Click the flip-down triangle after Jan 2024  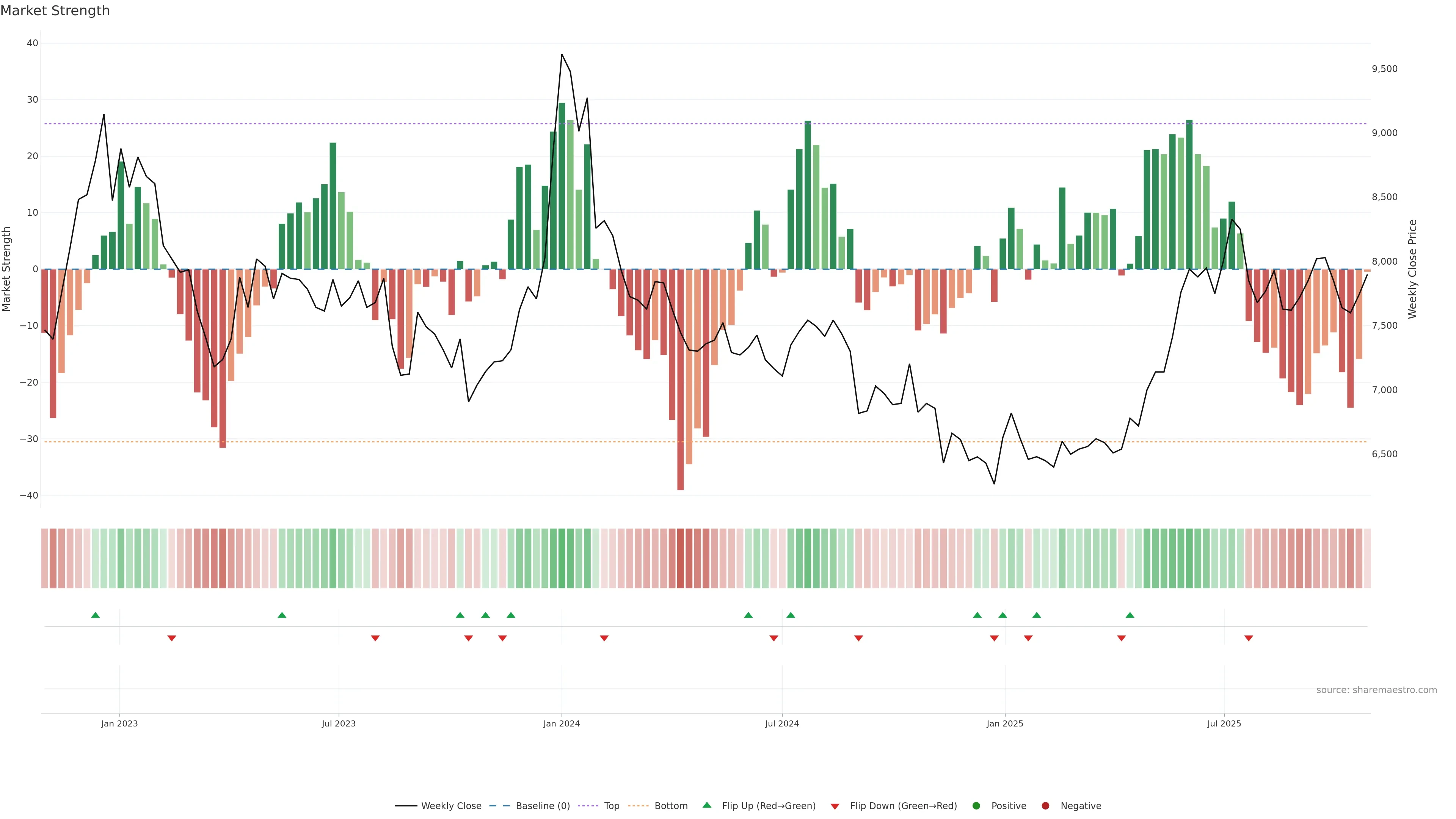tap(604, 638)
